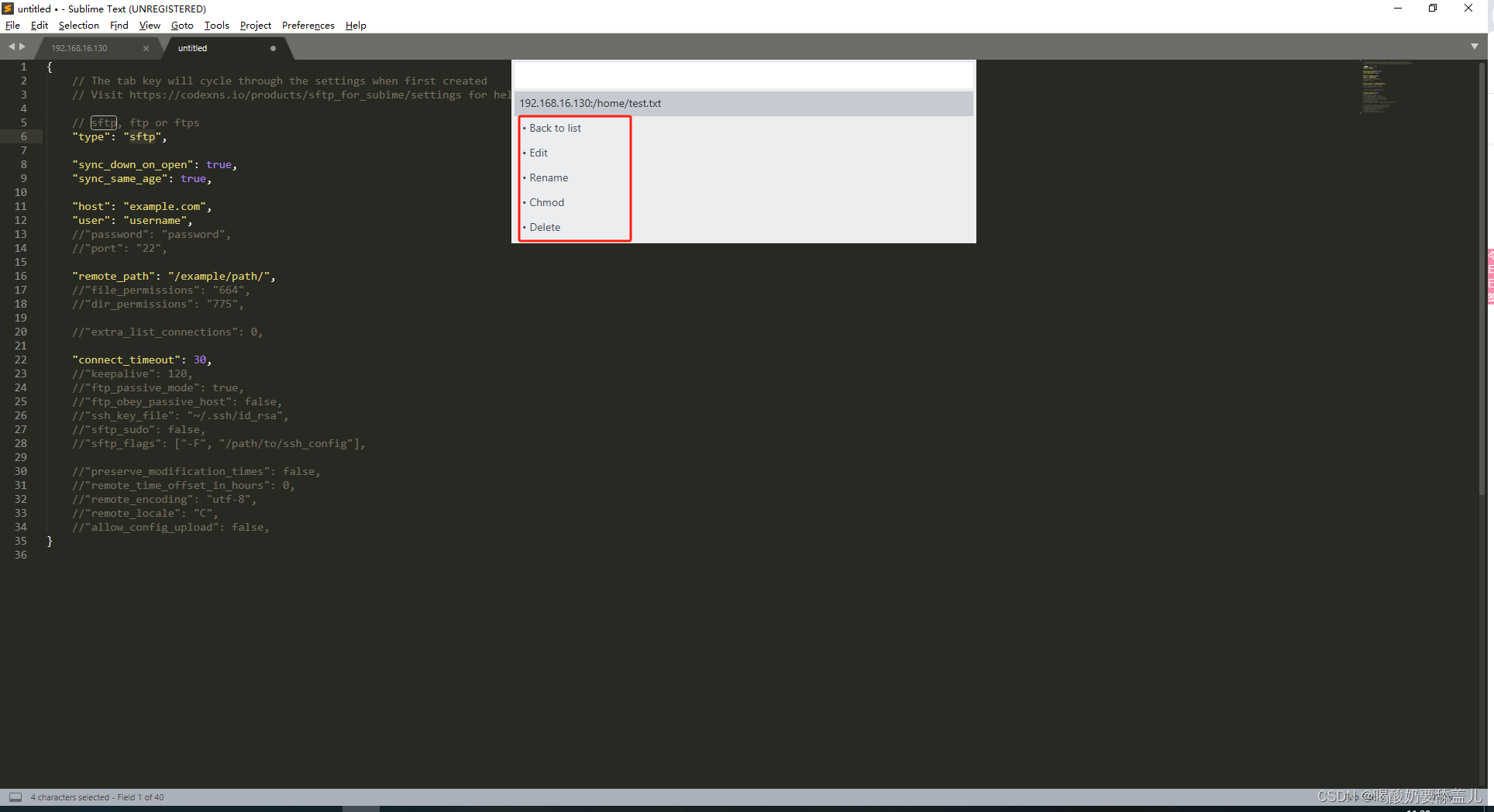The image size is (1494, 812).
Task: Click the //"allow_config_upload" comment line
Action: (170, 527)
